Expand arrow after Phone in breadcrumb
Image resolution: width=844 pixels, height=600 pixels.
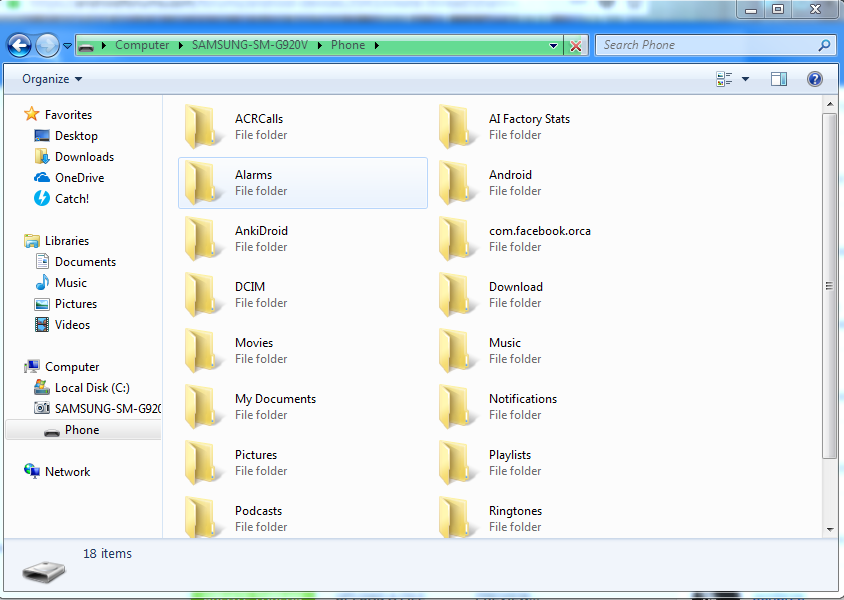(x=377, y=46)
